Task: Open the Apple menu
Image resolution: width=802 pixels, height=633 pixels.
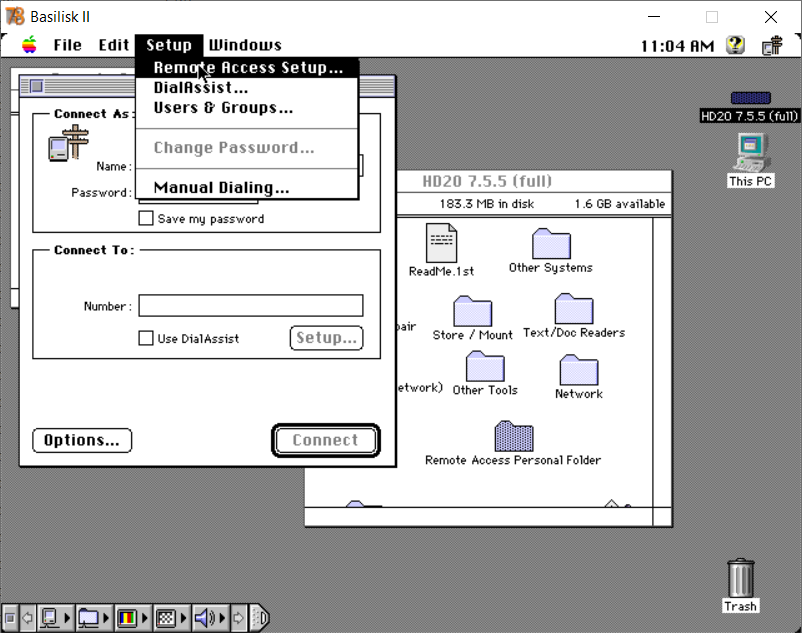Action: click(x=30, y=45)
